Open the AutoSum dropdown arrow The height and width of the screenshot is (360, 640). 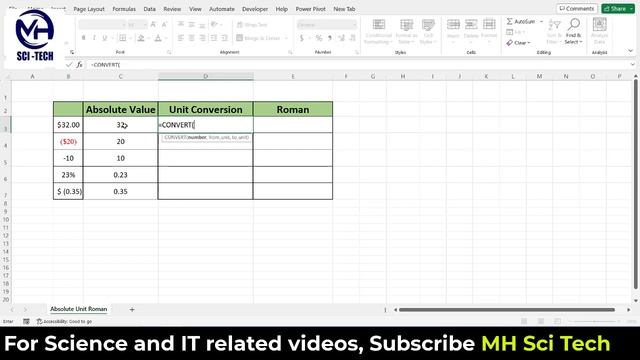pos(542,21)
